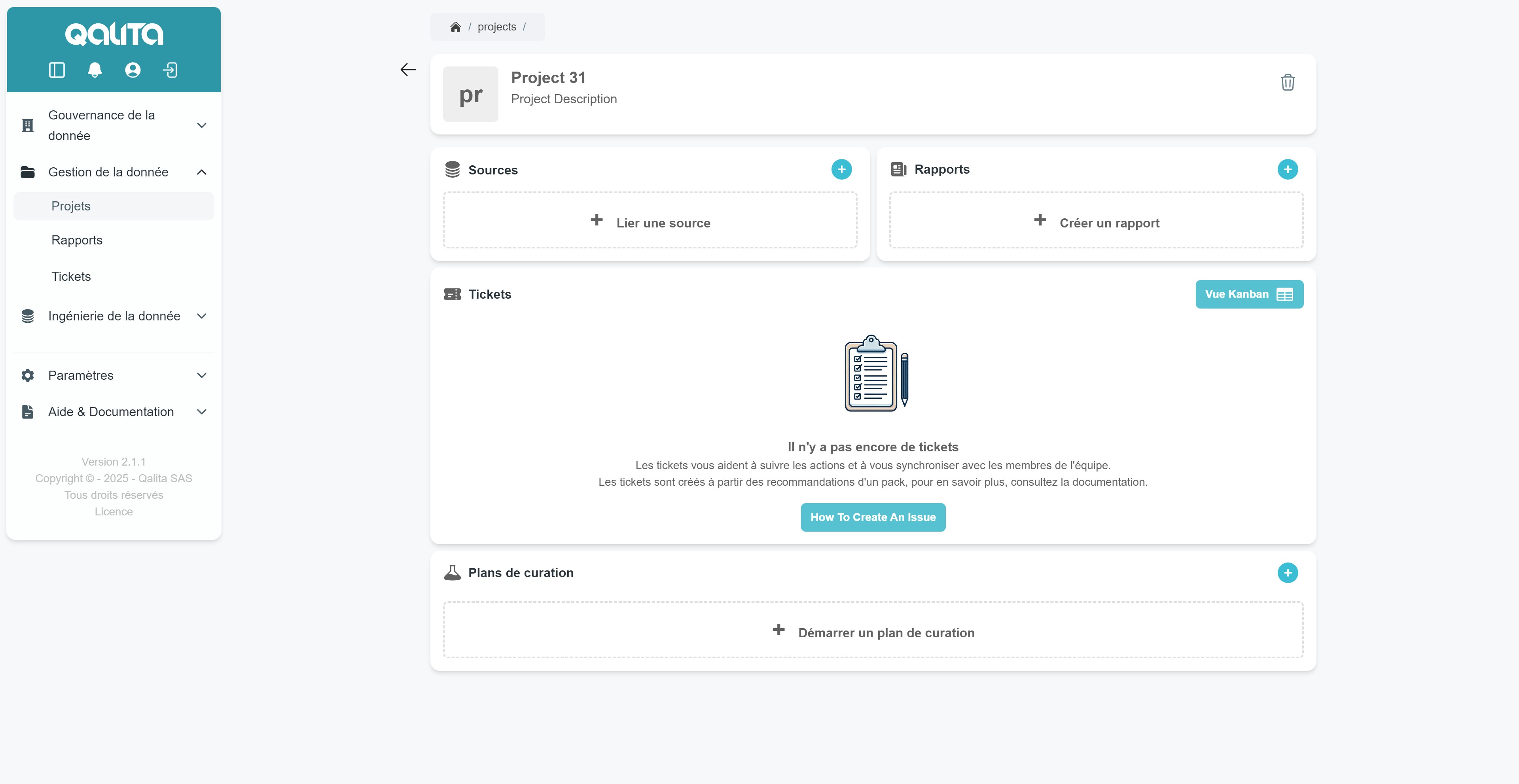Click the Rapports card heading

(942, 170)
